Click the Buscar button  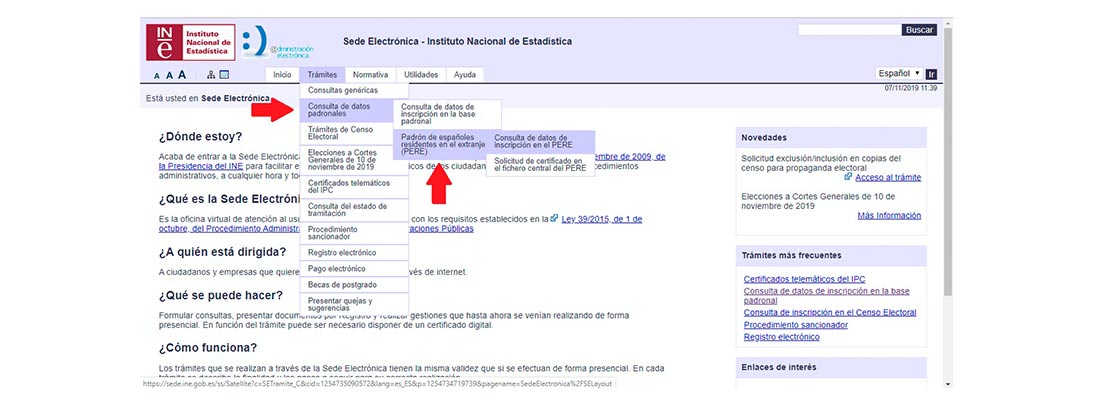click(919, 30)
